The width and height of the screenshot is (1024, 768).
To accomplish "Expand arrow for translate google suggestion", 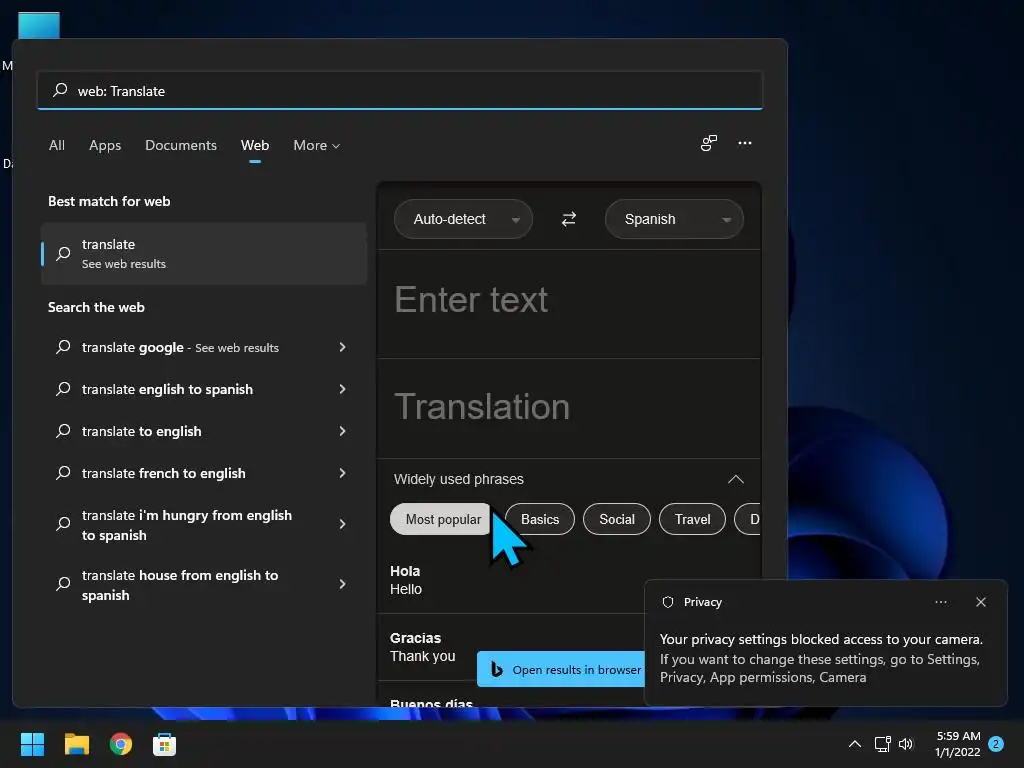I will point(342,347).
